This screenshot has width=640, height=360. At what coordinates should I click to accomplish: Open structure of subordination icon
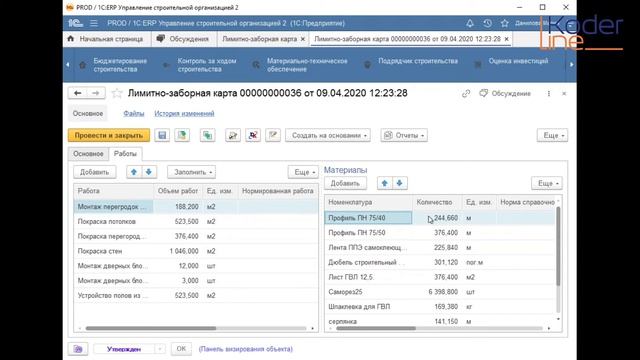click(x=207, y=135)
